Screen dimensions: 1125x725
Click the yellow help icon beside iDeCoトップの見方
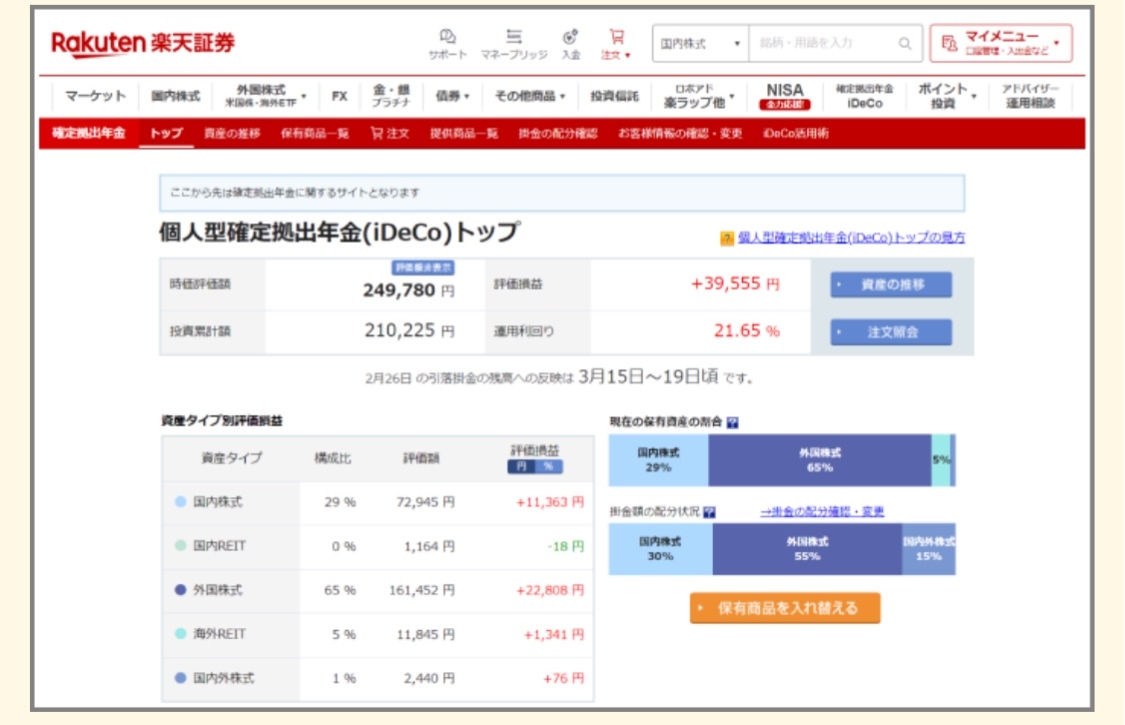(727, 238)
